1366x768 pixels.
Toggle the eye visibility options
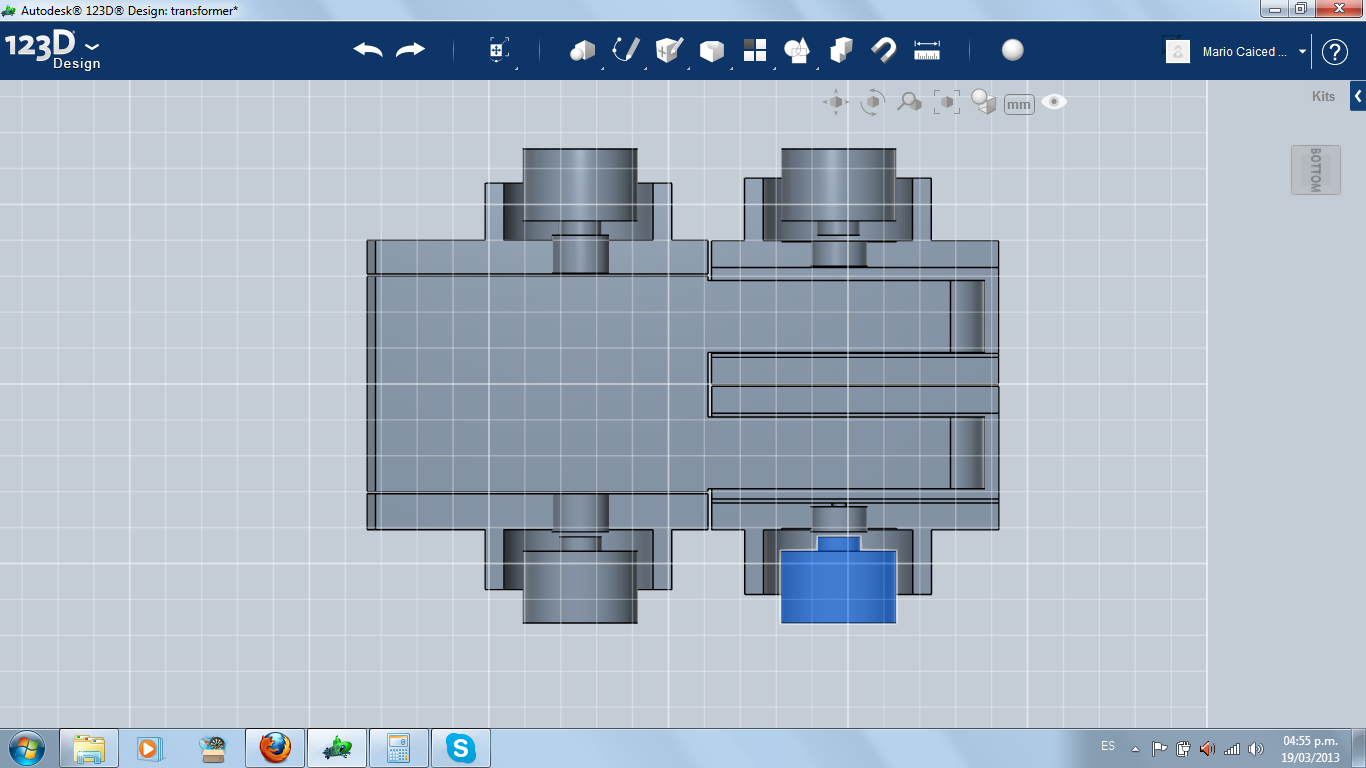1054,102
